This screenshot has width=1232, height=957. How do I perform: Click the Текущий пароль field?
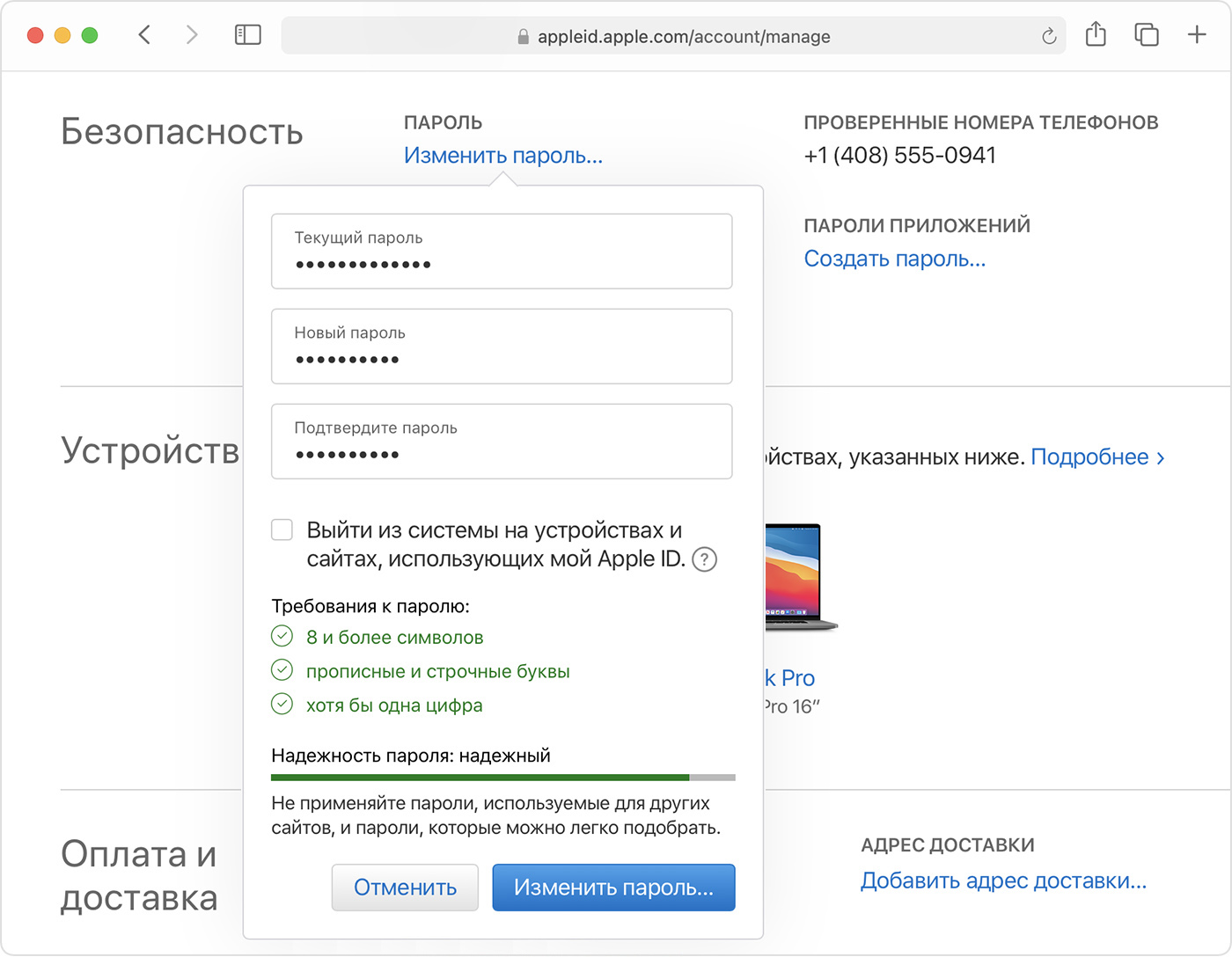502,252
